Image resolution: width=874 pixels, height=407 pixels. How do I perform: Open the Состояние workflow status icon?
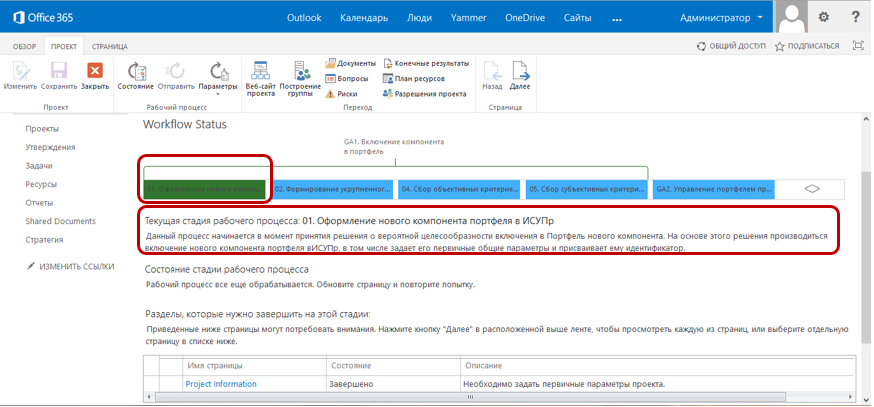point(135,71)
